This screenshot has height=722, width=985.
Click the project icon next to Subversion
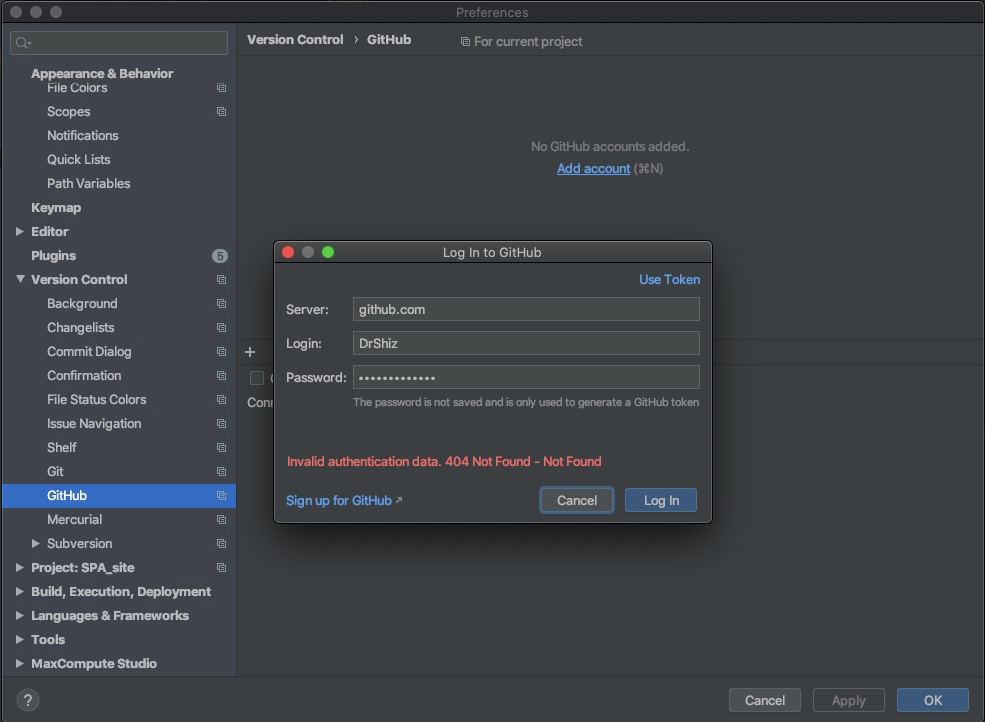pyautogui.click(x=221, y=544)
